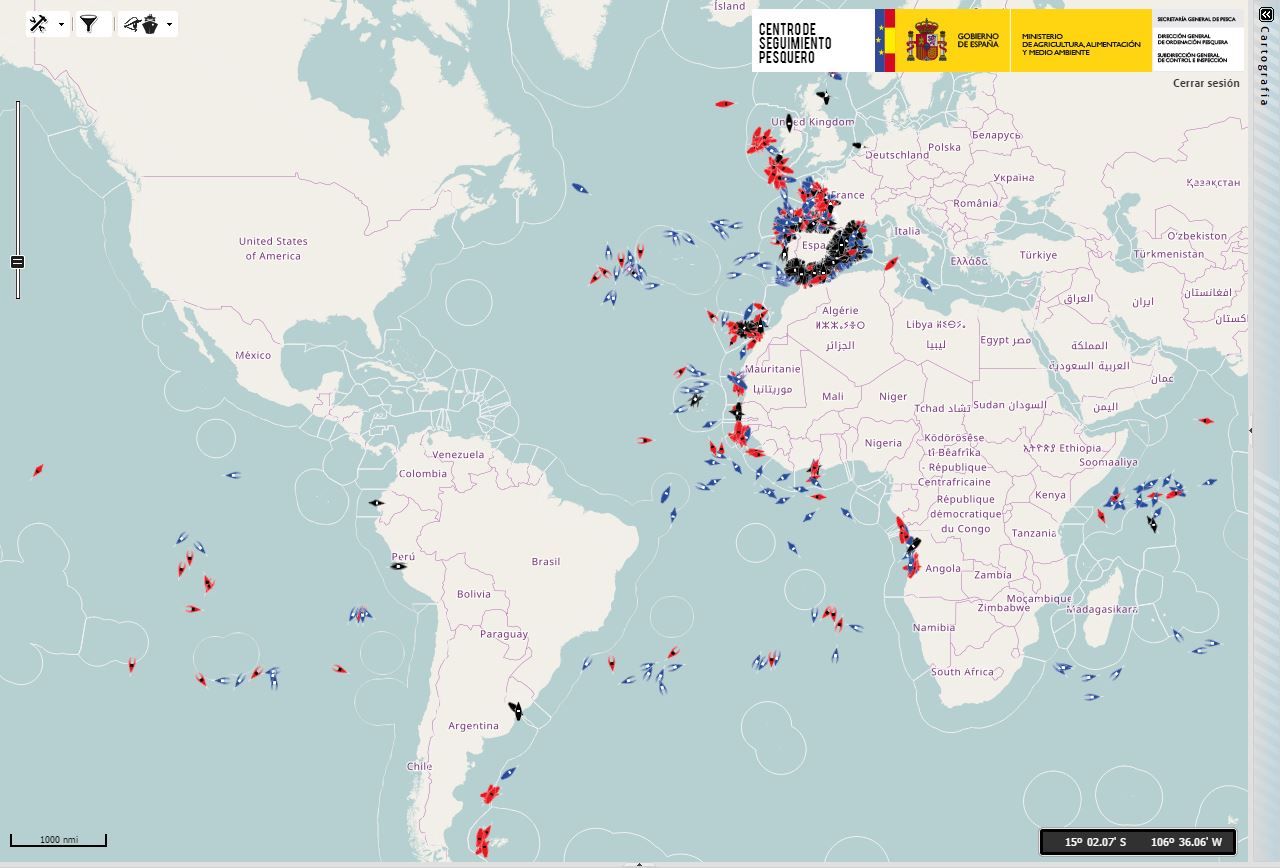This screenshot has width=1280, height=868.
Task: Select the black vessel near Peru coast
Action: (398, 566)
